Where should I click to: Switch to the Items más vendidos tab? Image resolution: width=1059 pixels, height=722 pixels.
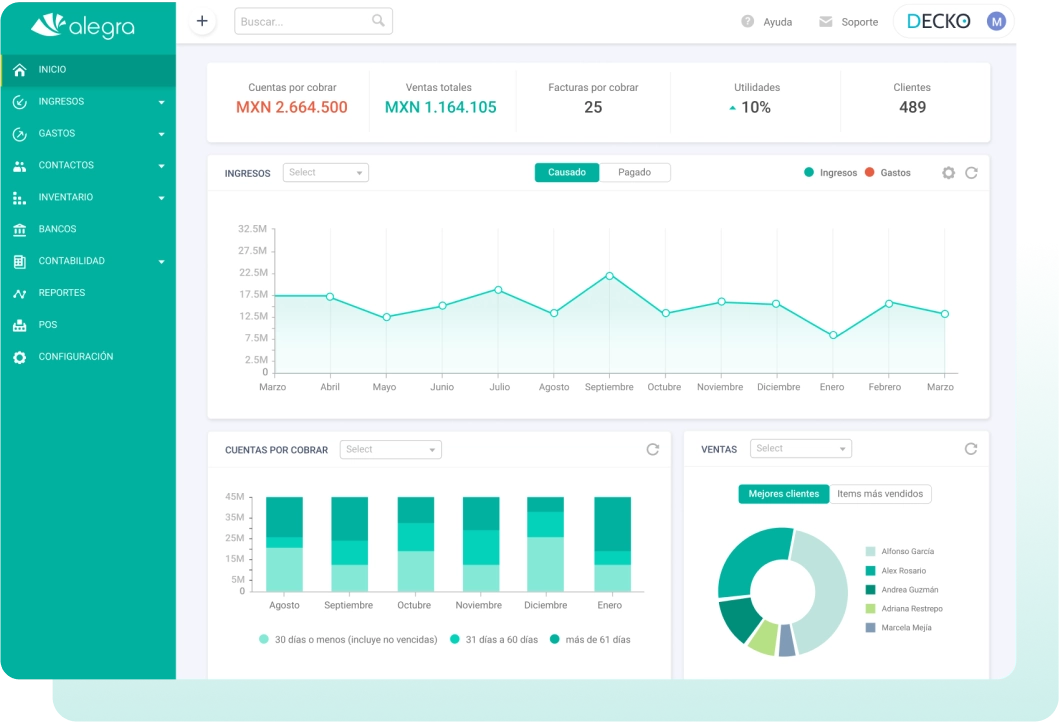point(880,493)
